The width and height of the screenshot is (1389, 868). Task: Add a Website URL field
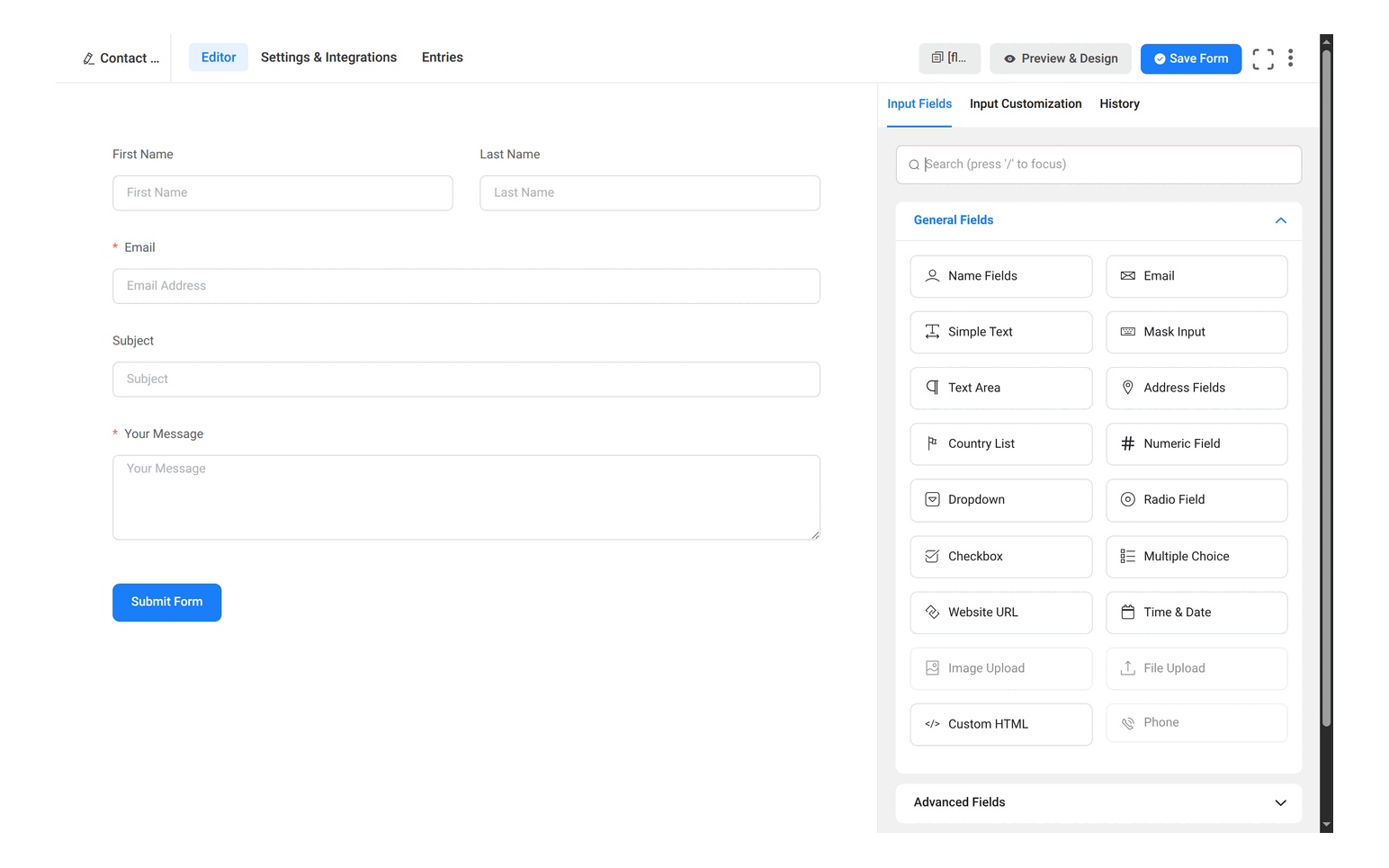point(1000,613)
